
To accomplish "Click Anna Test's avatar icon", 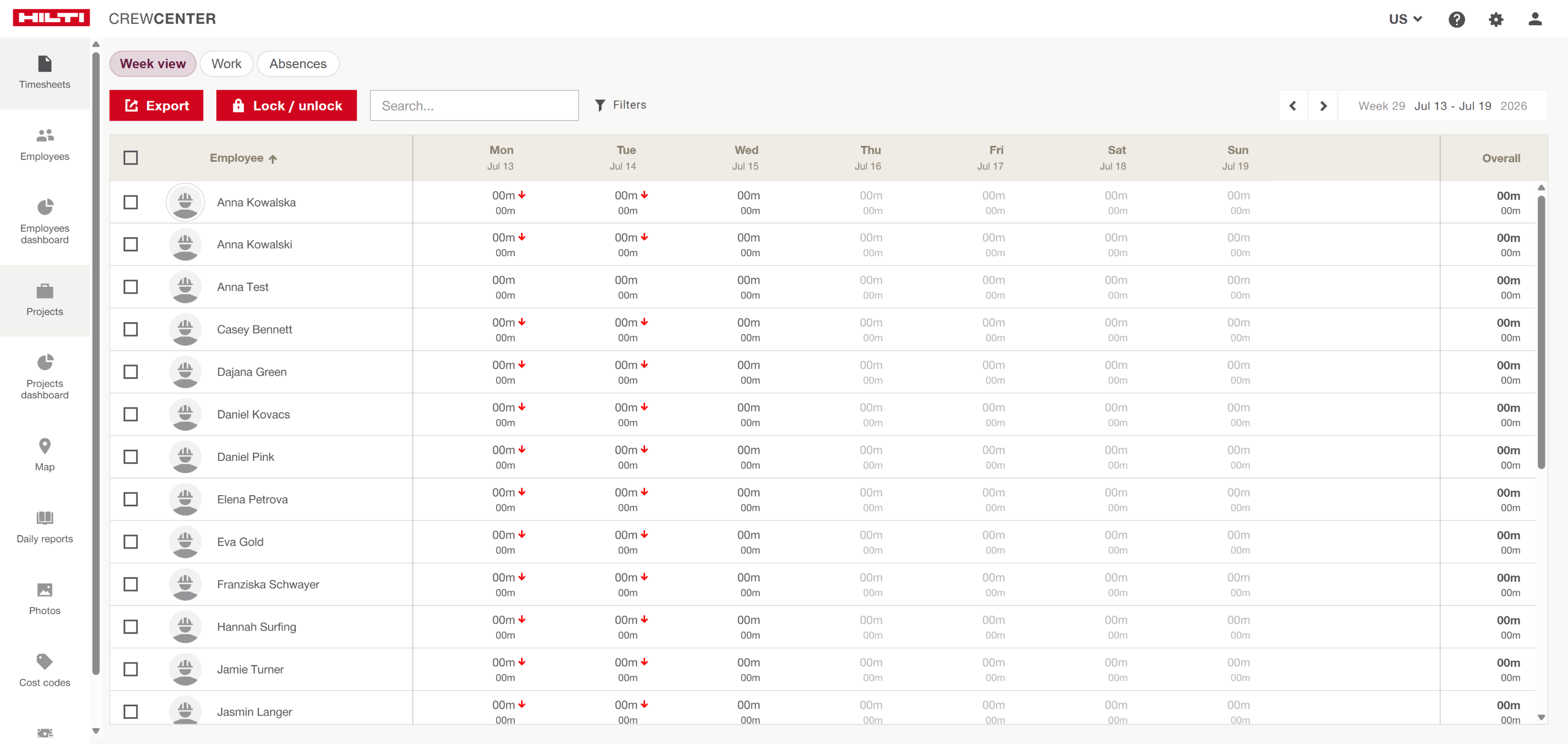I will pyautogui.click(x=185, y=287).
